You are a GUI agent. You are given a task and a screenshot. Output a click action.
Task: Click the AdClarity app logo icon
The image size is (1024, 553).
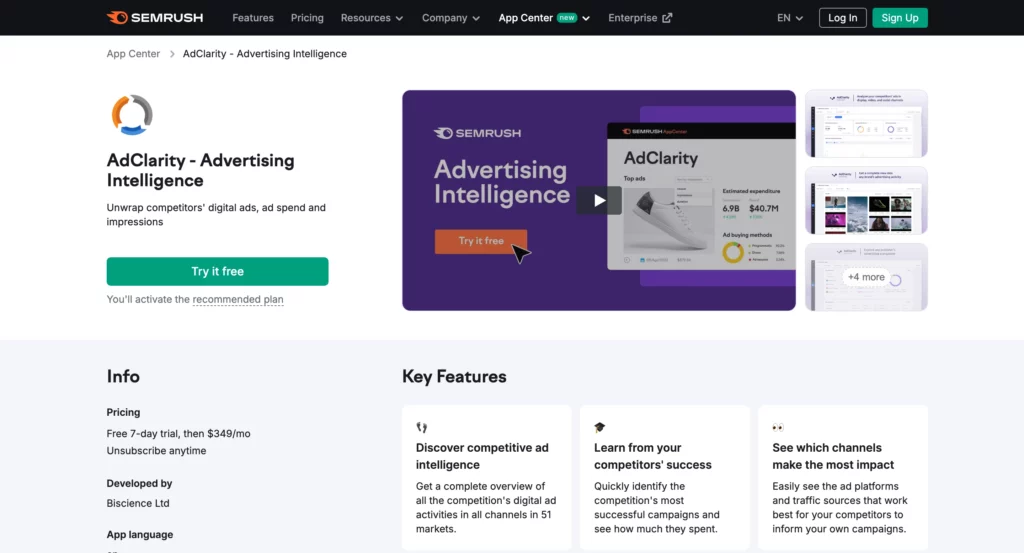[132, 115]
